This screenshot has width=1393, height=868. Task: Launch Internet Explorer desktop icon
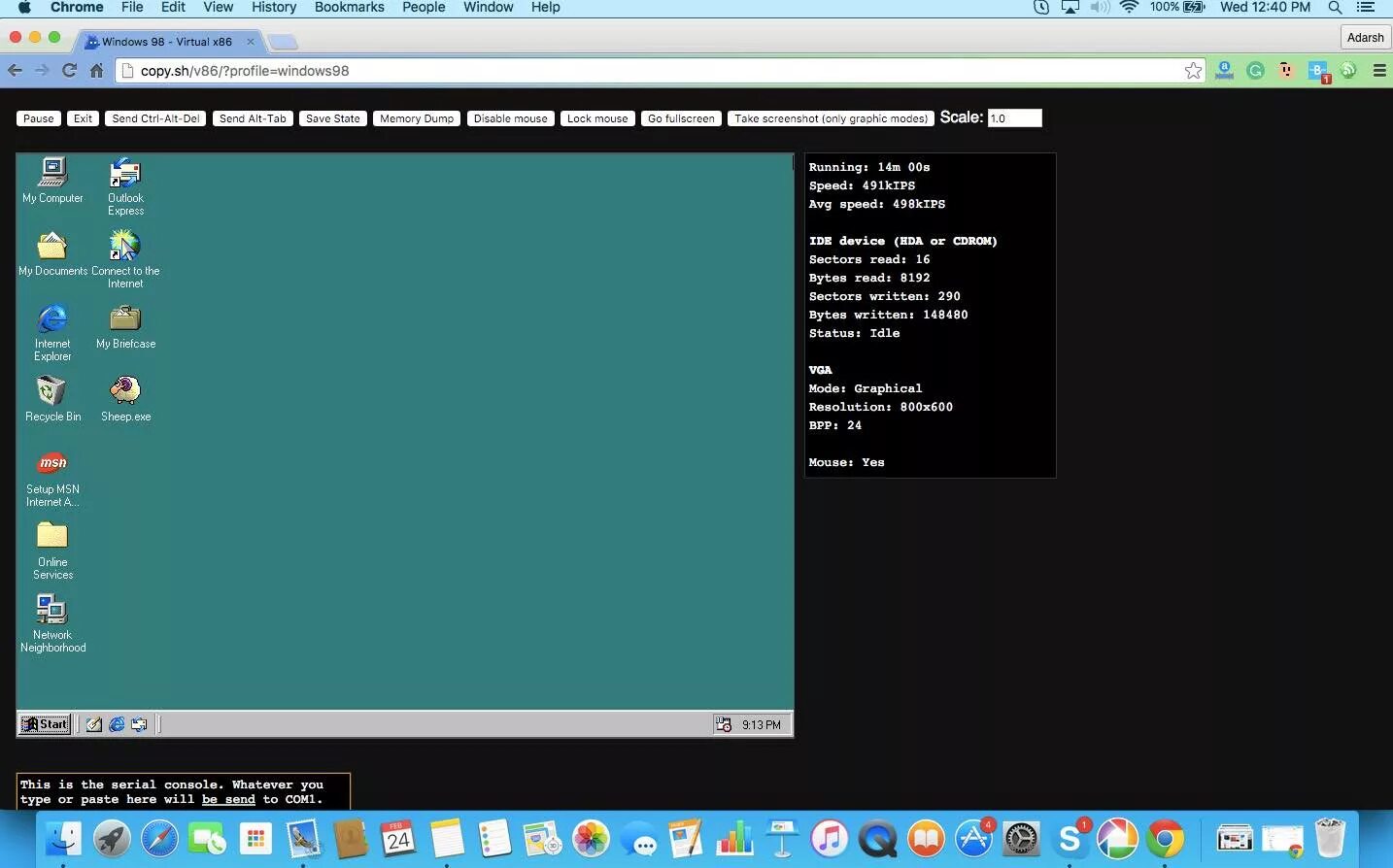pyautogui.click(x=52, y=332)
